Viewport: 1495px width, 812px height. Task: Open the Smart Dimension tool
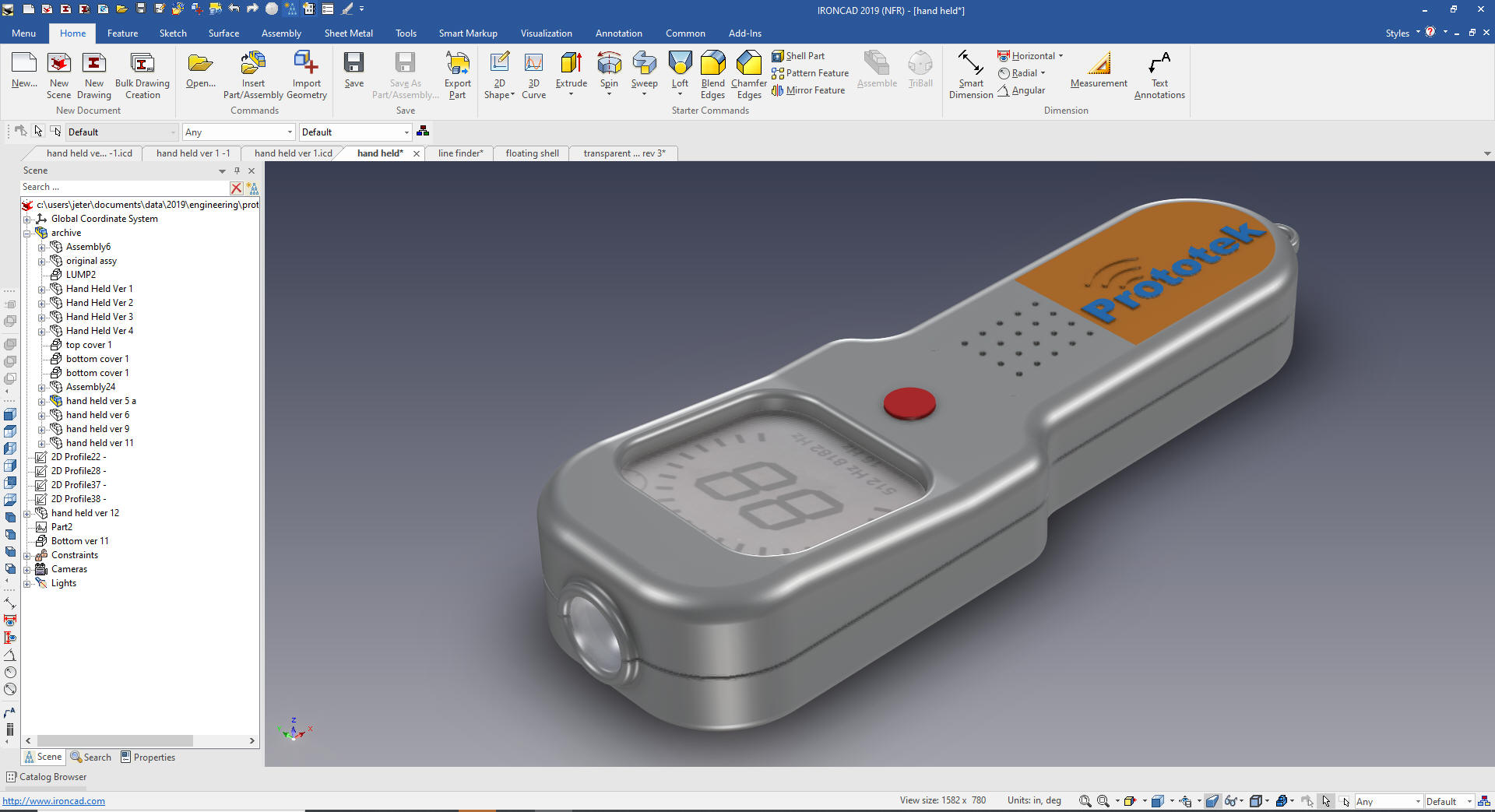coord(970,74)
